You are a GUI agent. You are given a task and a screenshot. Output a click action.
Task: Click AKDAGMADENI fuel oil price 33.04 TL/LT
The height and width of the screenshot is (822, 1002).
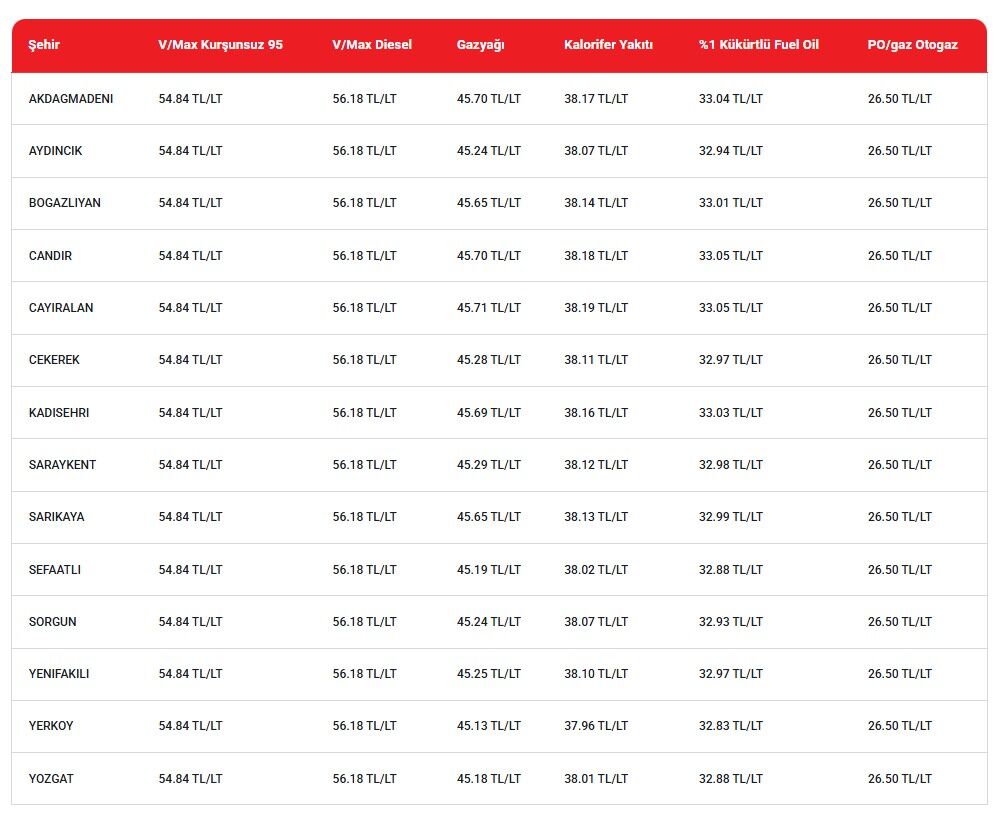pos(730,98)
